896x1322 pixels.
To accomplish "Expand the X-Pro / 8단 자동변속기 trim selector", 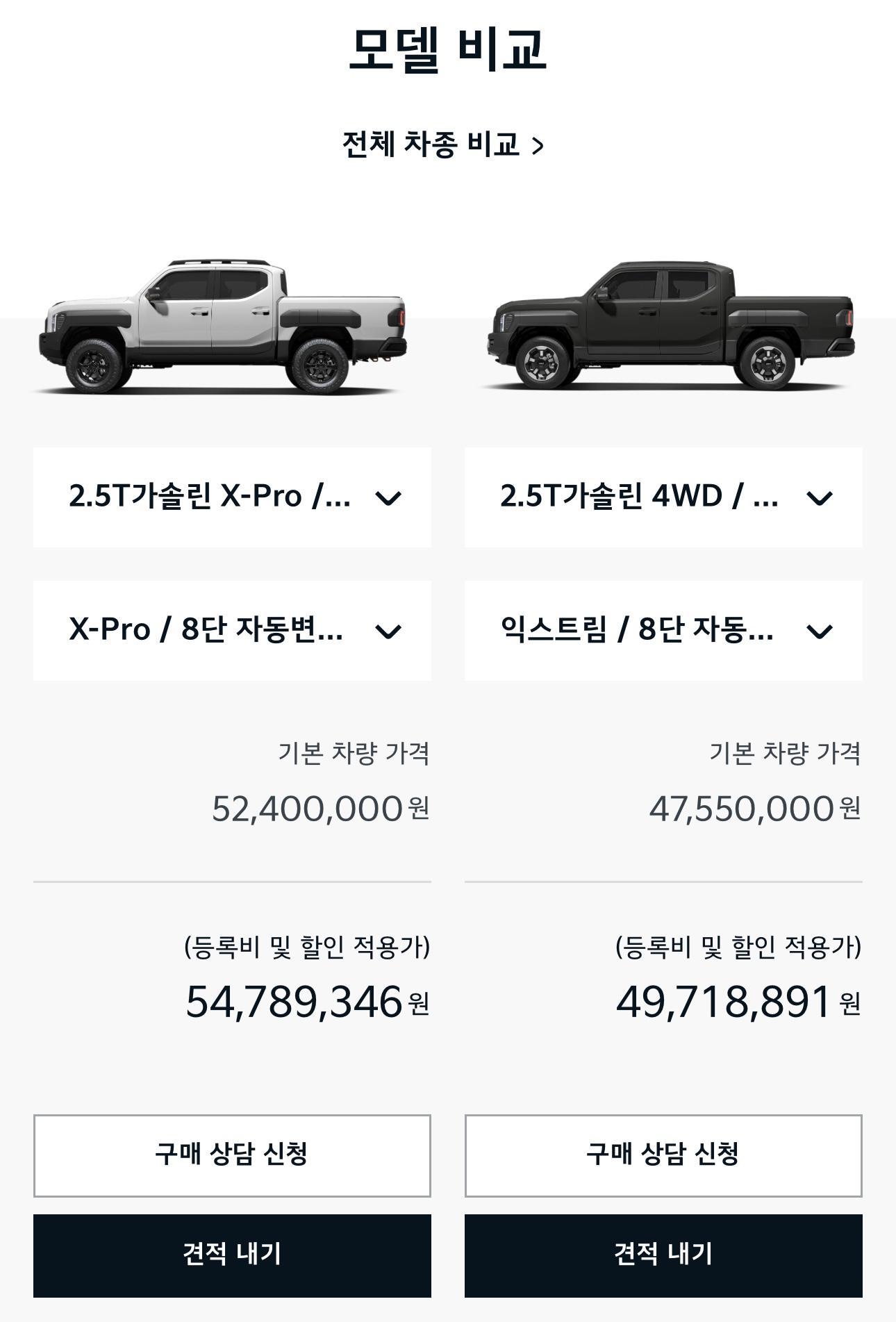I will pos(232,632).
